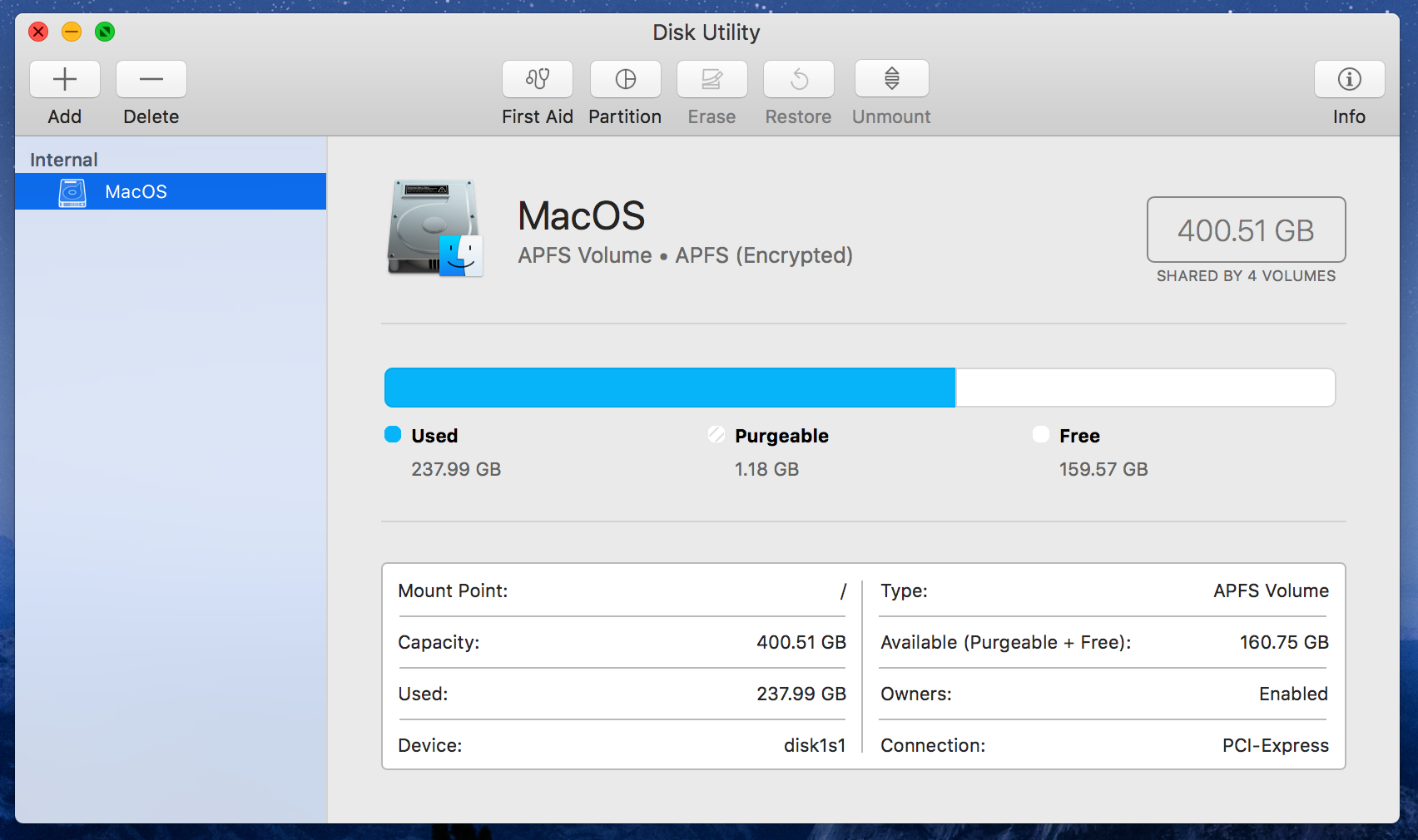Click the Restore arrow icon
Viewport: 1418px width, 840px height.
799,79
